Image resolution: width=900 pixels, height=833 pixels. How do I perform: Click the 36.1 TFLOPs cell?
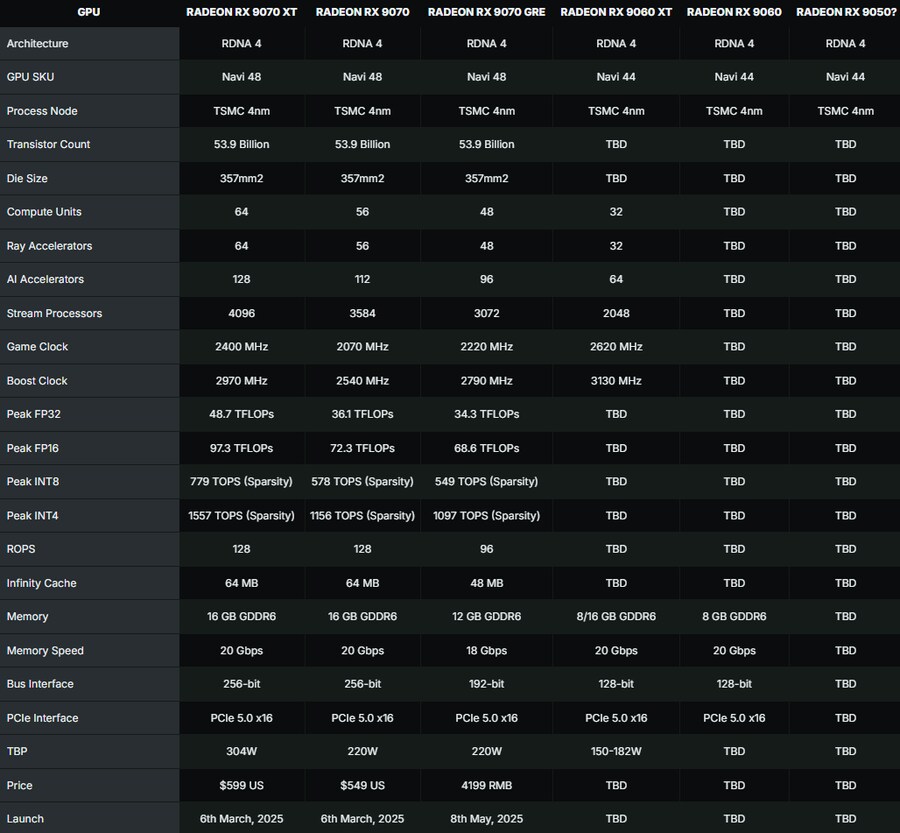coord(362,414)
